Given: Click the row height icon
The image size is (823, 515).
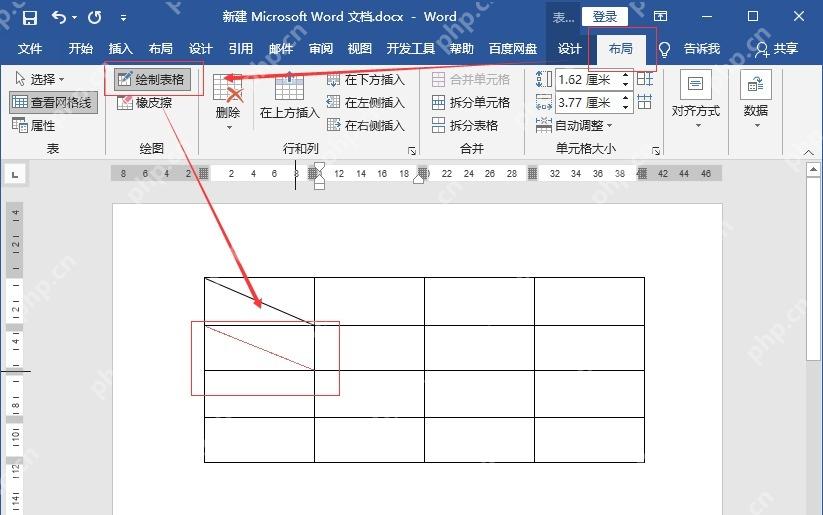Looking at the screenshot, I should (x=544, y=79).
